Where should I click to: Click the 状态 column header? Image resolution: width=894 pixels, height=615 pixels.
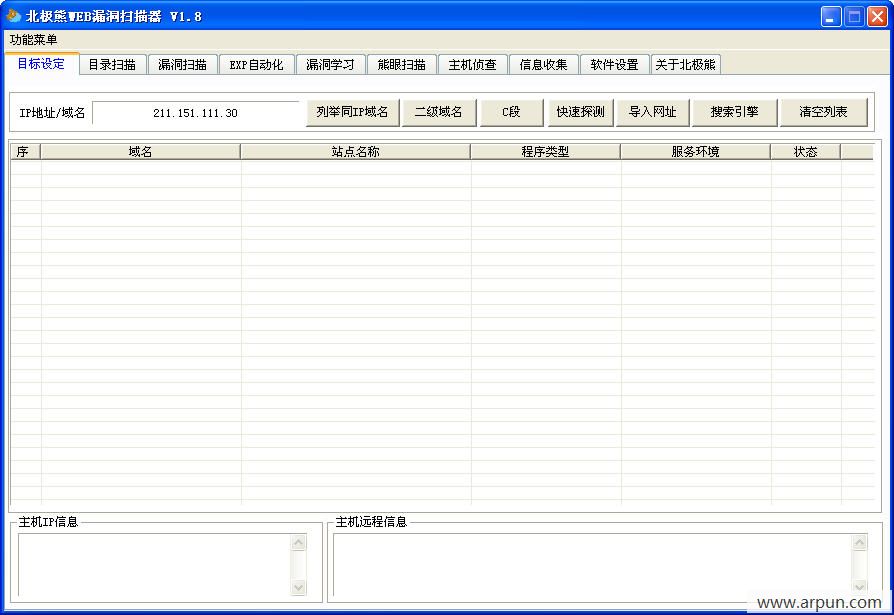pyautogui.click(x=806, y=152)
